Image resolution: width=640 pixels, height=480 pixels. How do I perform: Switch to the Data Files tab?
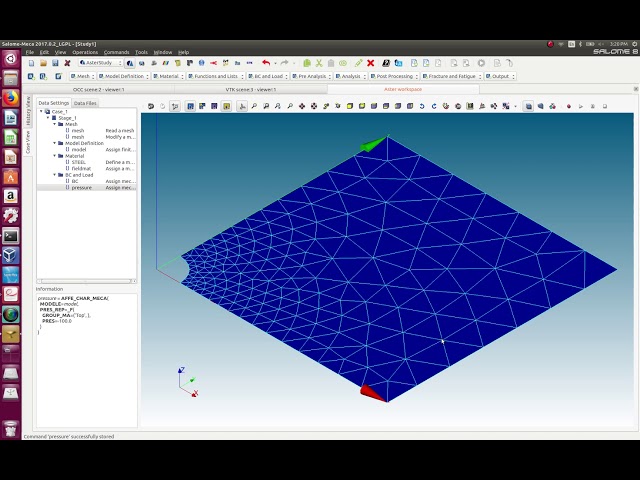coord(85,103)
